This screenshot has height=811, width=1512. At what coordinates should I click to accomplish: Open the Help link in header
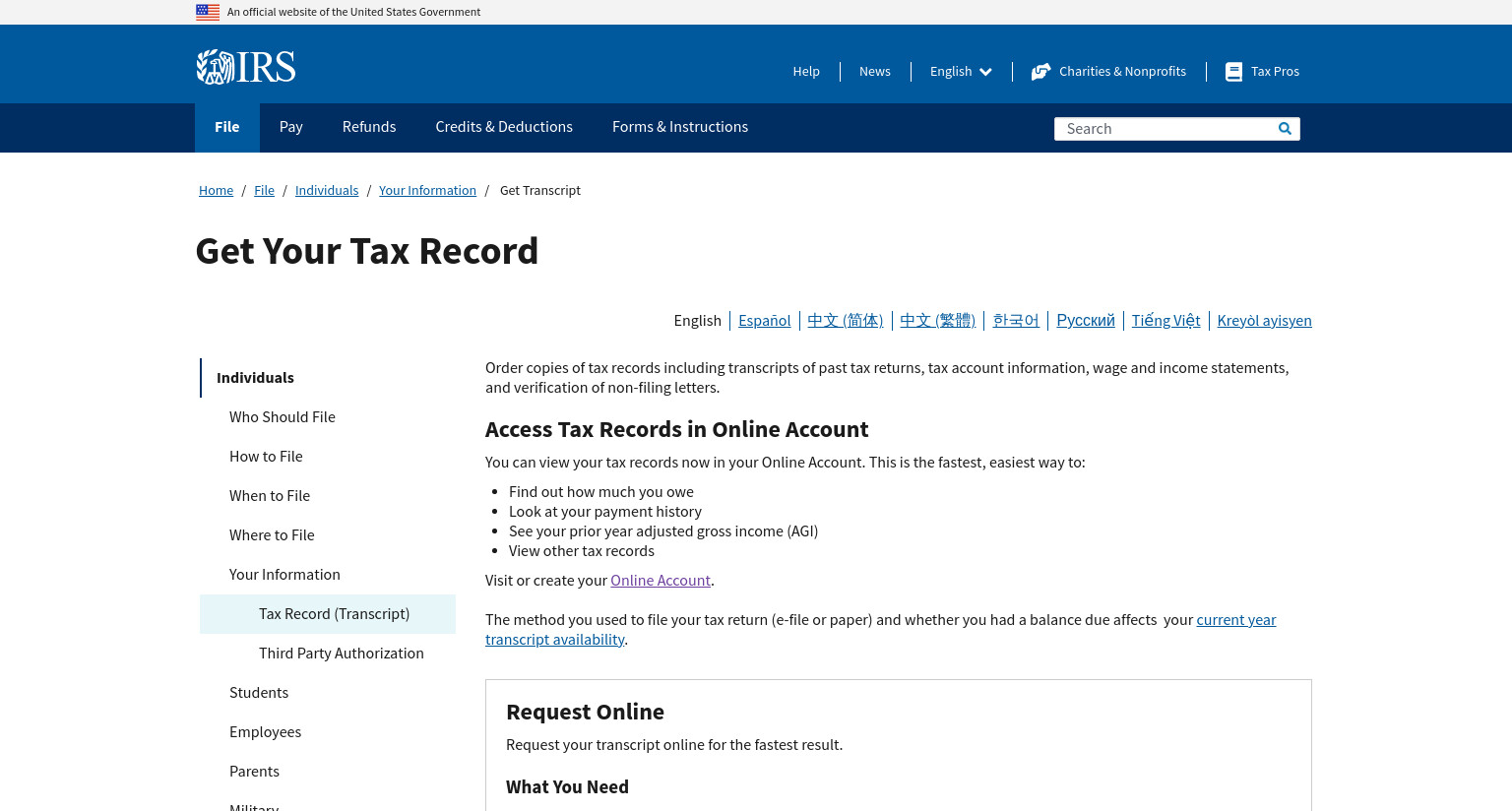806,72
